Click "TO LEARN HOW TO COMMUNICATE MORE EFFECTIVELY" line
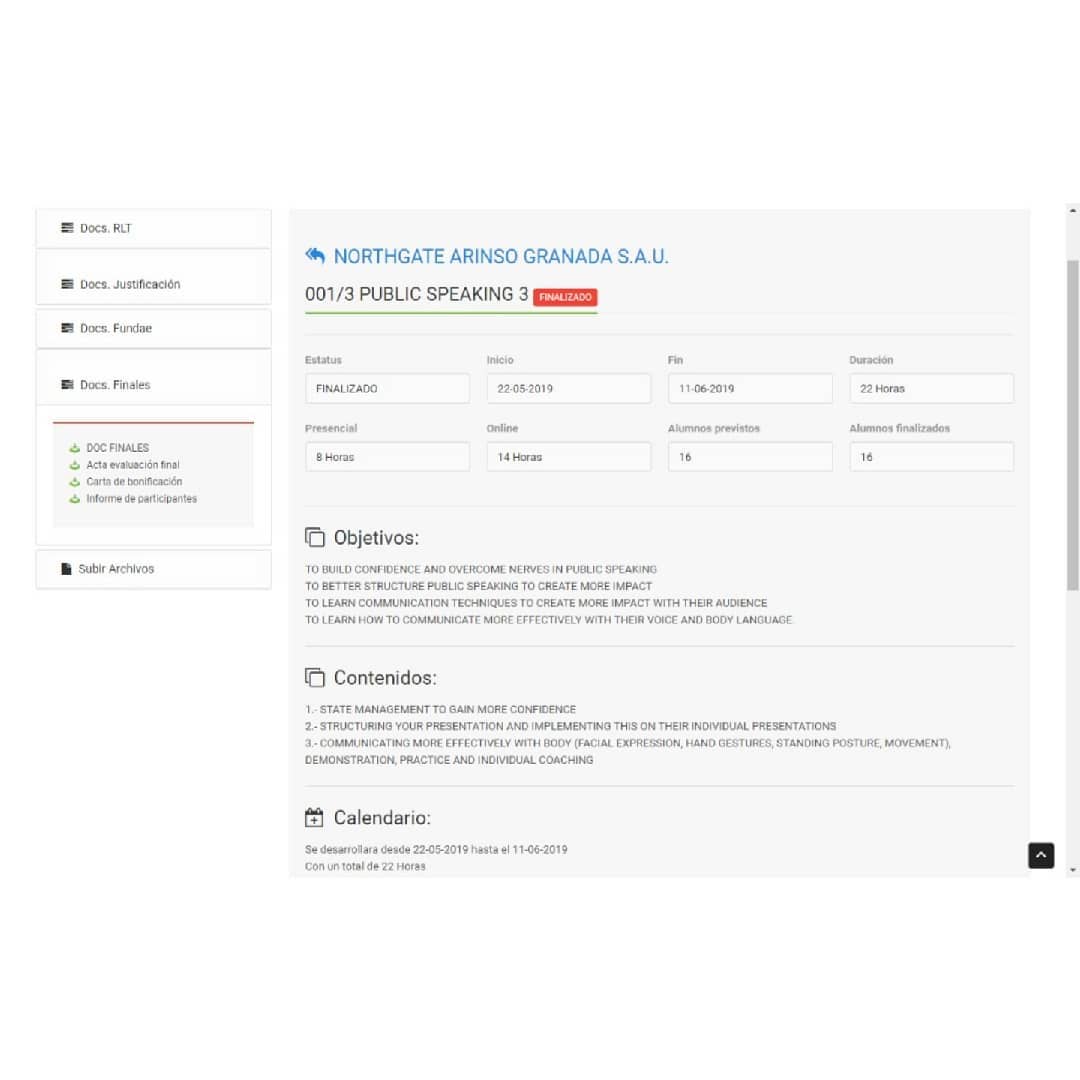 click(x=548, y=620)
